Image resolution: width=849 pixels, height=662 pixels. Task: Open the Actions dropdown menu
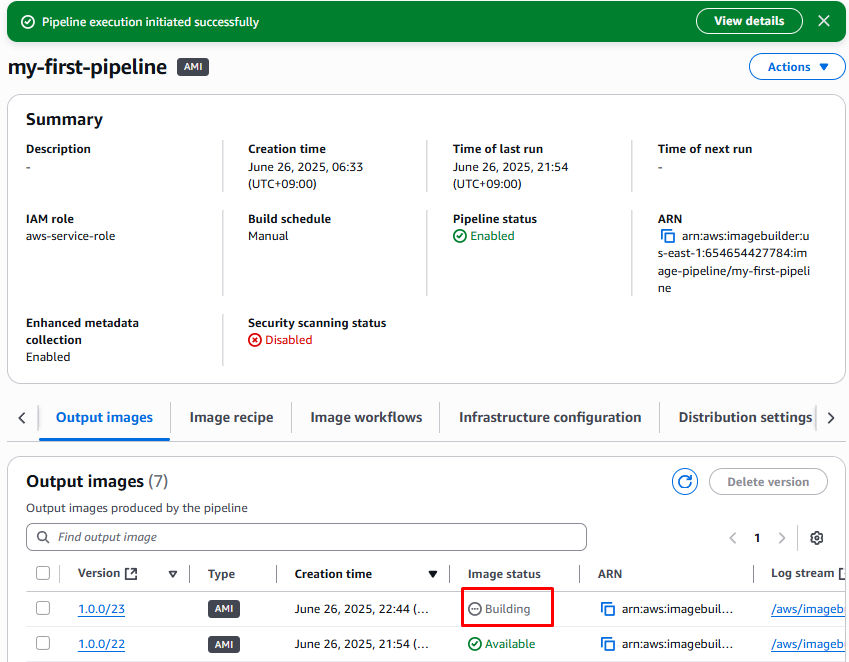(798, 67)
